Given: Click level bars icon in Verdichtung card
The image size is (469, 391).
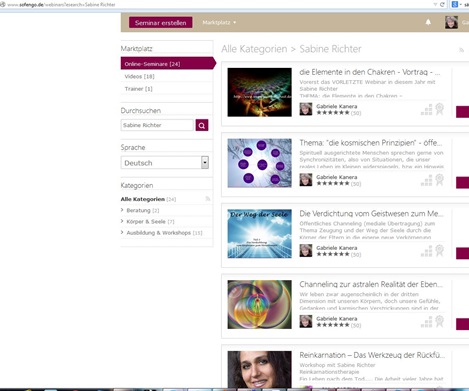Looking at the screenshot, I should 426,251.
